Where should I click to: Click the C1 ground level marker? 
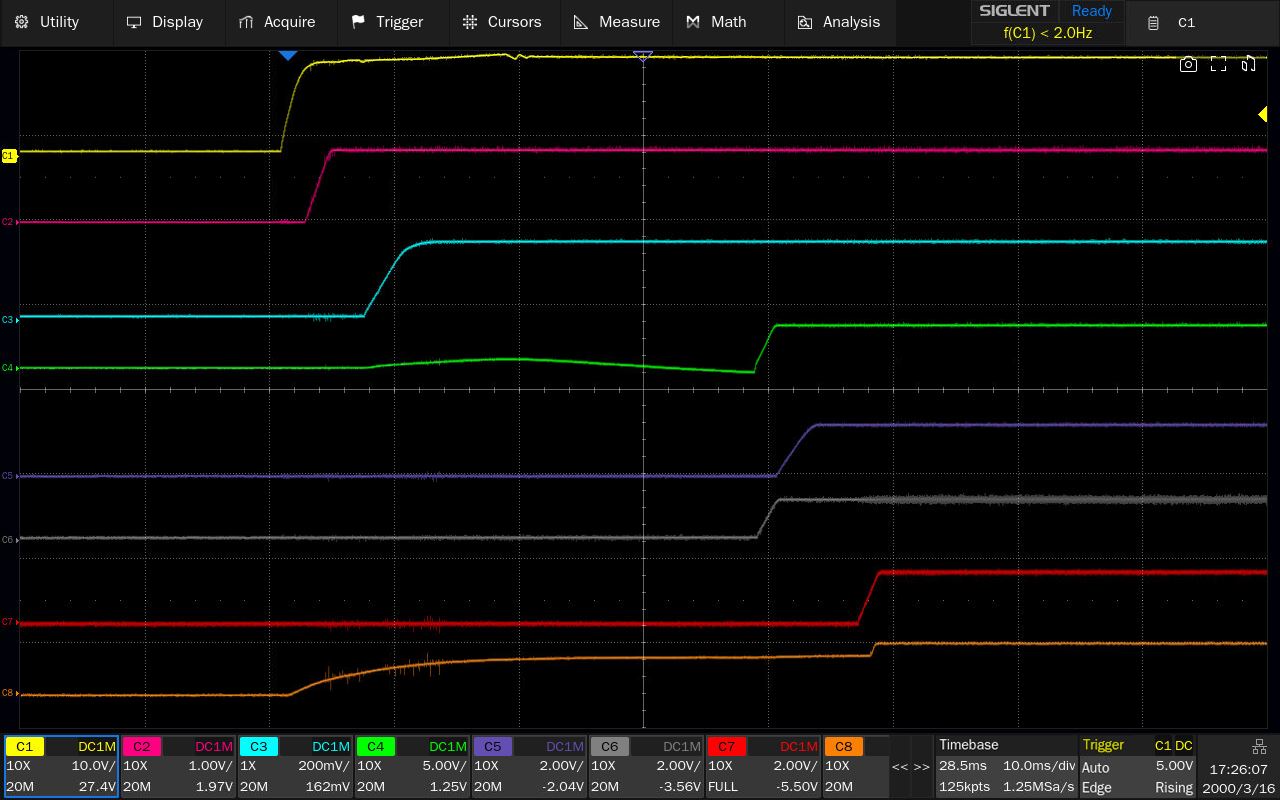coord(9,156)
